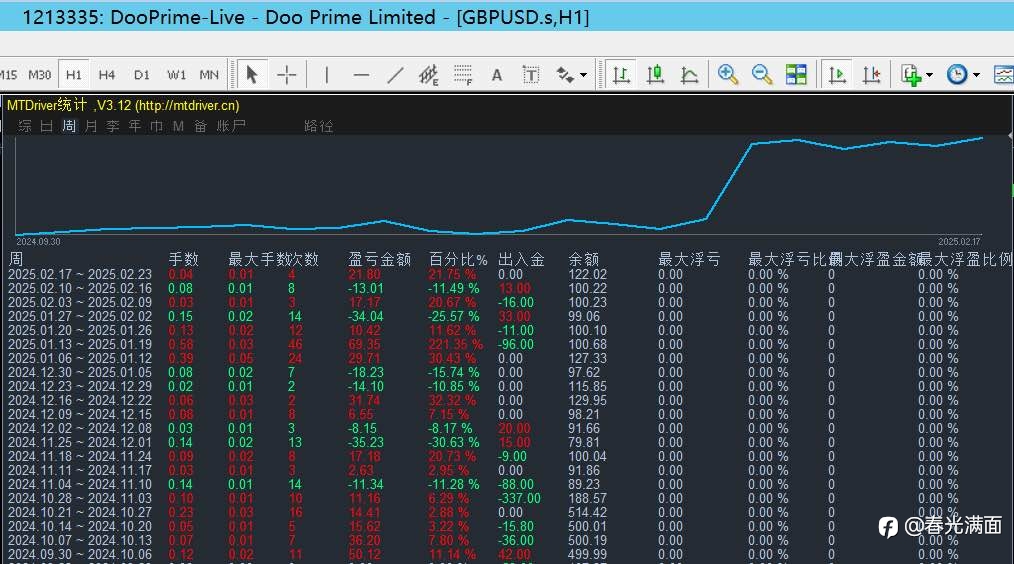Click the arrows objects icon

pos(565,75)
